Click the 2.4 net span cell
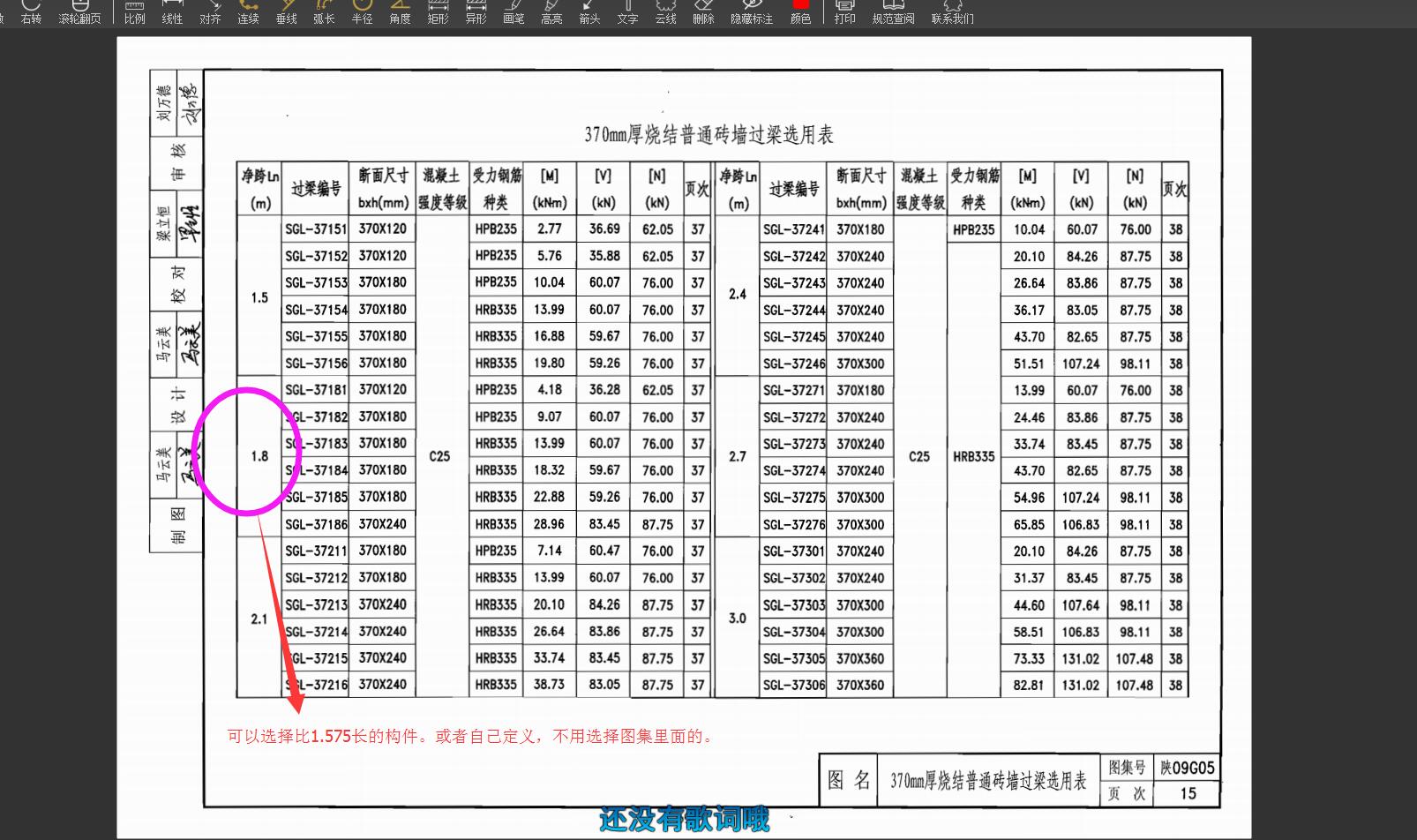The width and height of the screenshot is (1417, 840). 738,295
